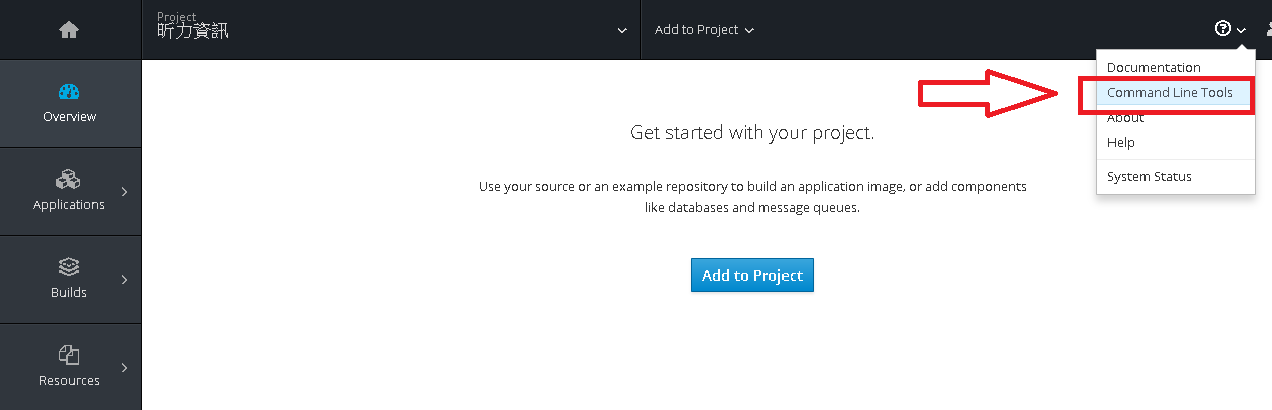Click the blue Add to Project button
This screenshot has height=410, width=1272.
(752, 275)
